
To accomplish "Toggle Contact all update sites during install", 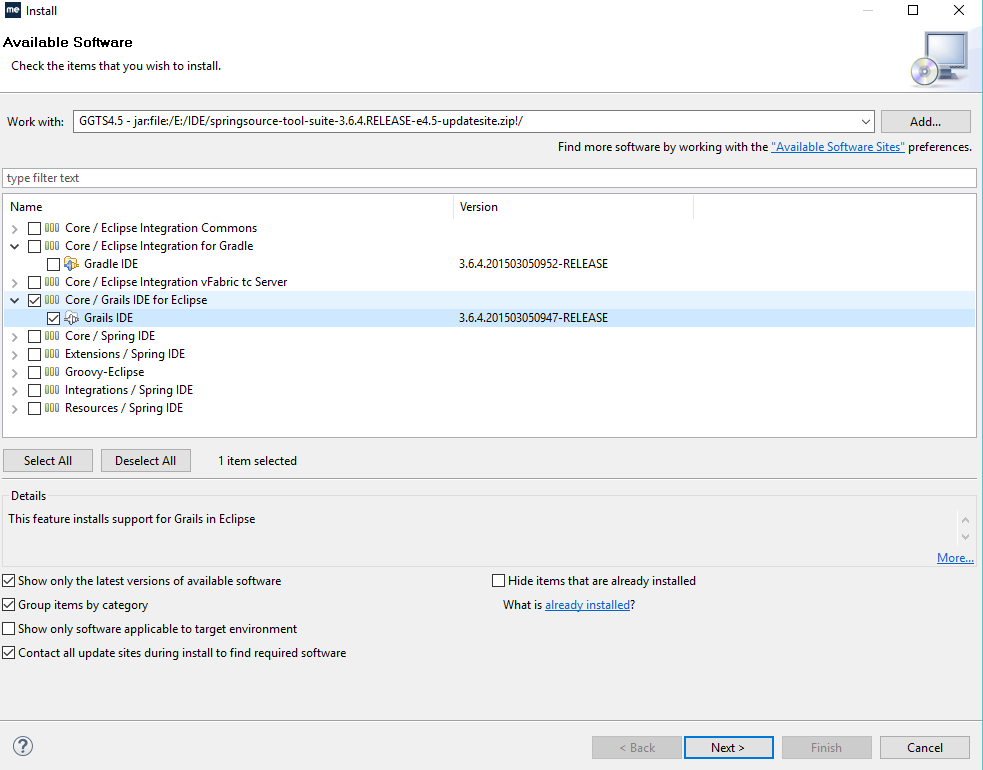I will pyautogui.click(x=9, y=653).
